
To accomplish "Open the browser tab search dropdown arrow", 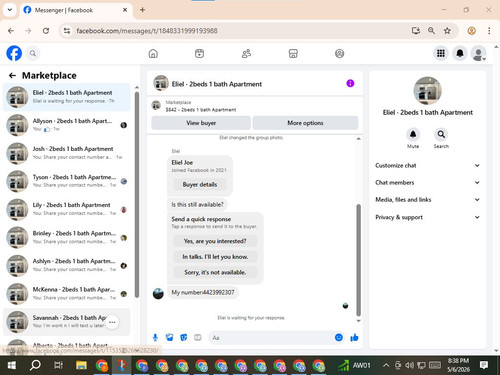I will (x=10, y=10).
